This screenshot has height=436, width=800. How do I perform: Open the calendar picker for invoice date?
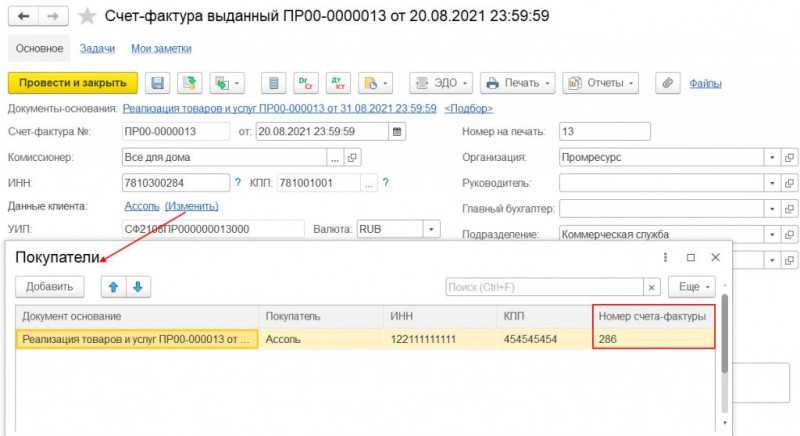[x=397, y=132]
